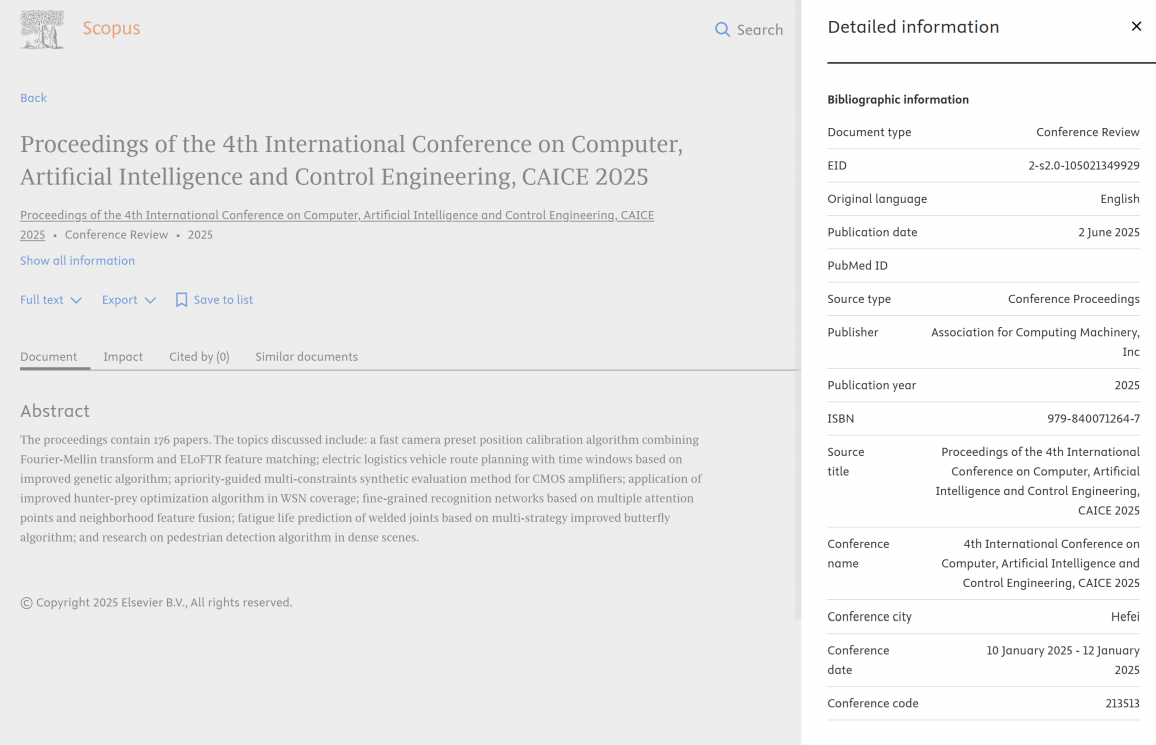Click the Save to list label

click(223, 300)
